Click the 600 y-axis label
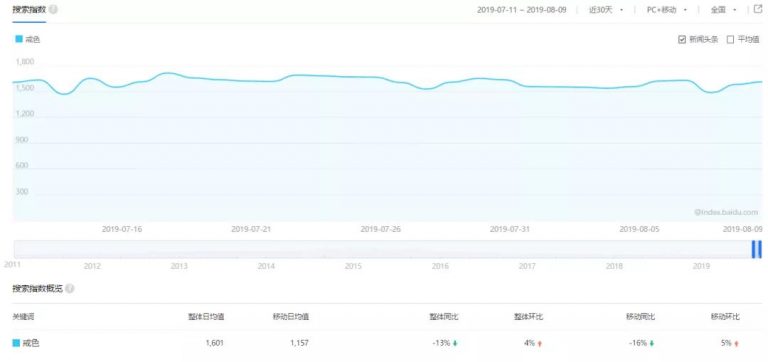This screenshot has width=768, height=362. coord(22,166)
